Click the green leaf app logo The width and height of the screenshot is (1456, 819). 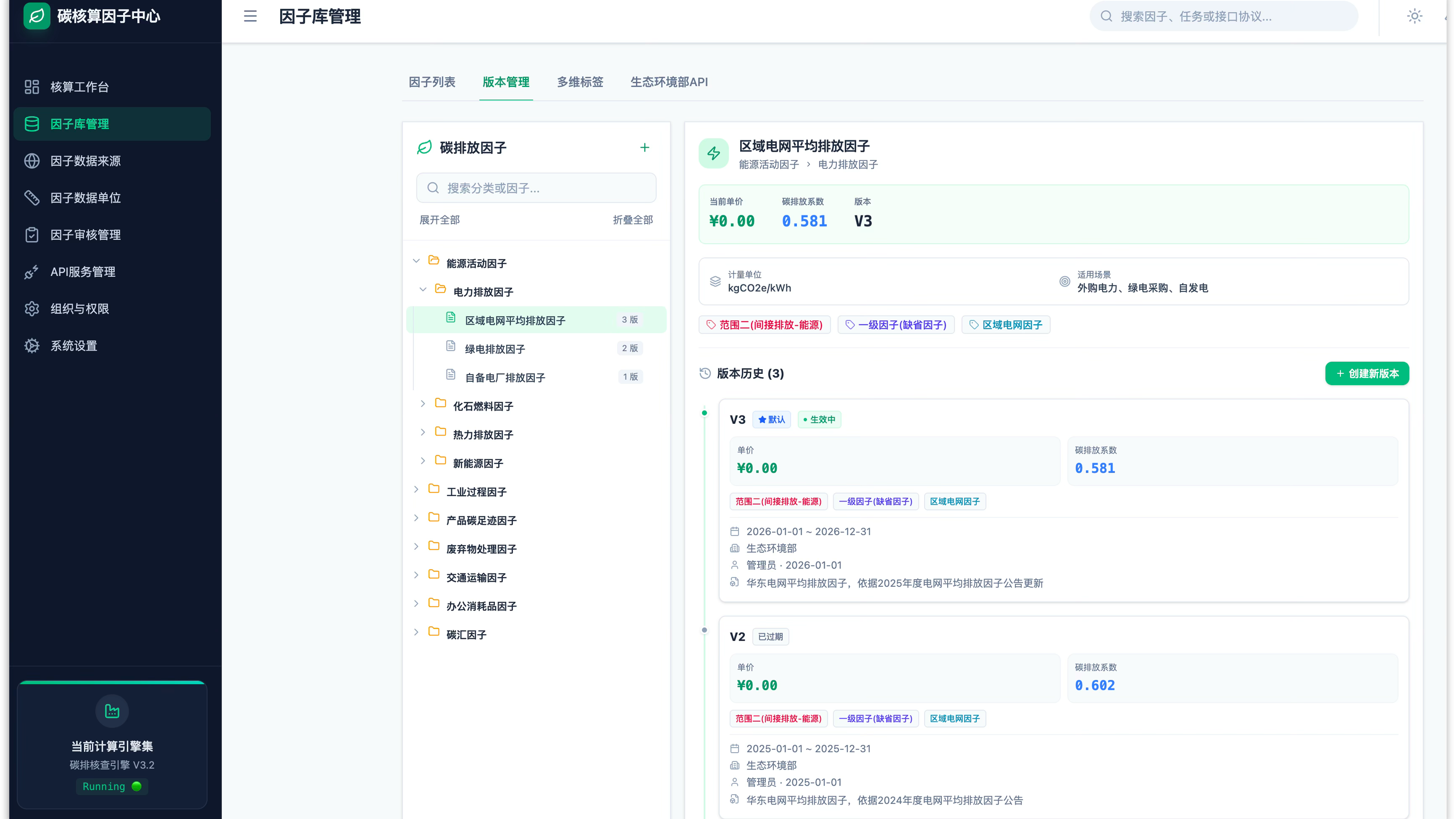[37, 16]
